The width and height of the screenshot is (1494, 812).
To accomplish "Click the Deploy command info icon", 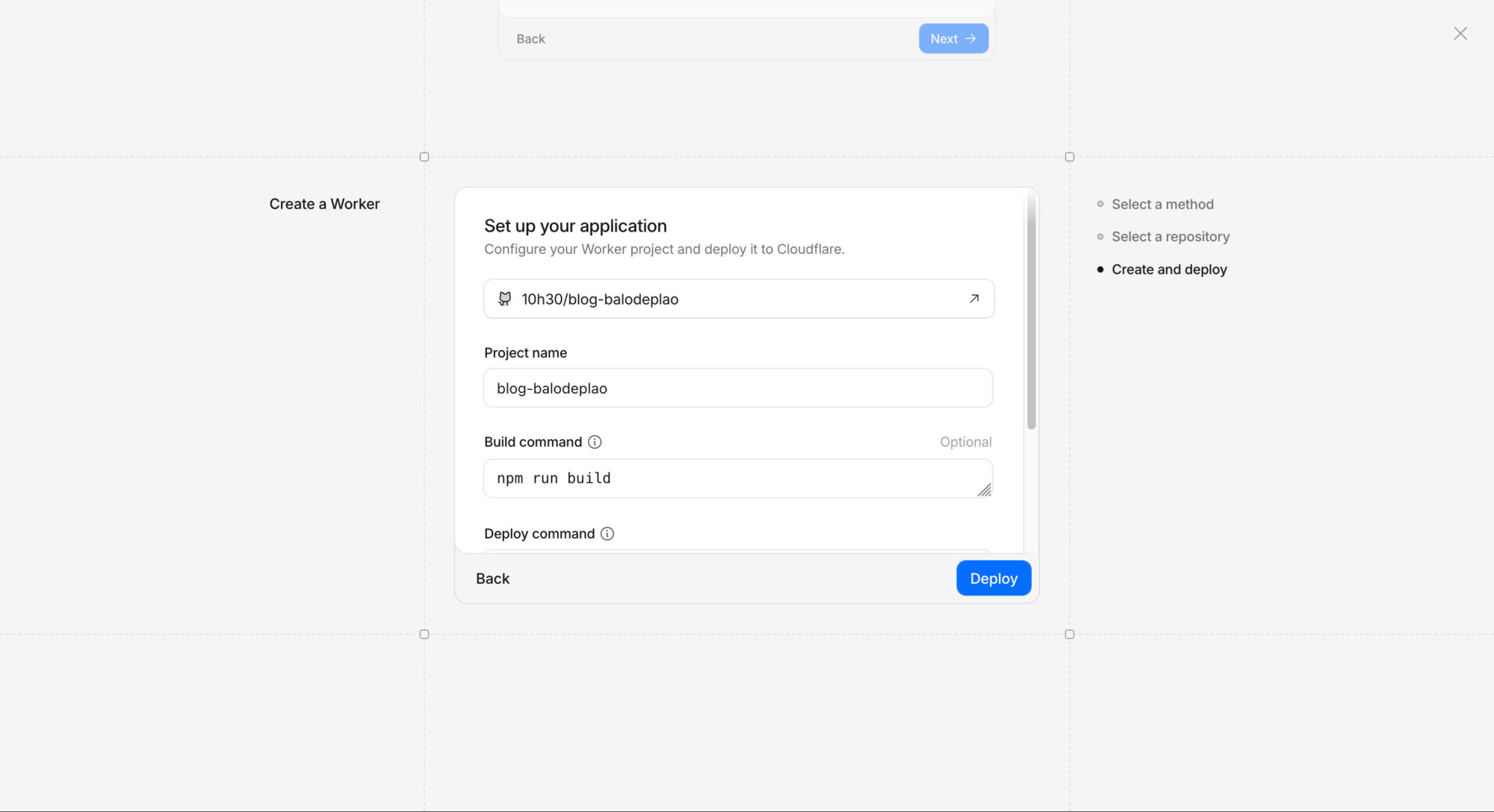I will (x=607, y=534).
